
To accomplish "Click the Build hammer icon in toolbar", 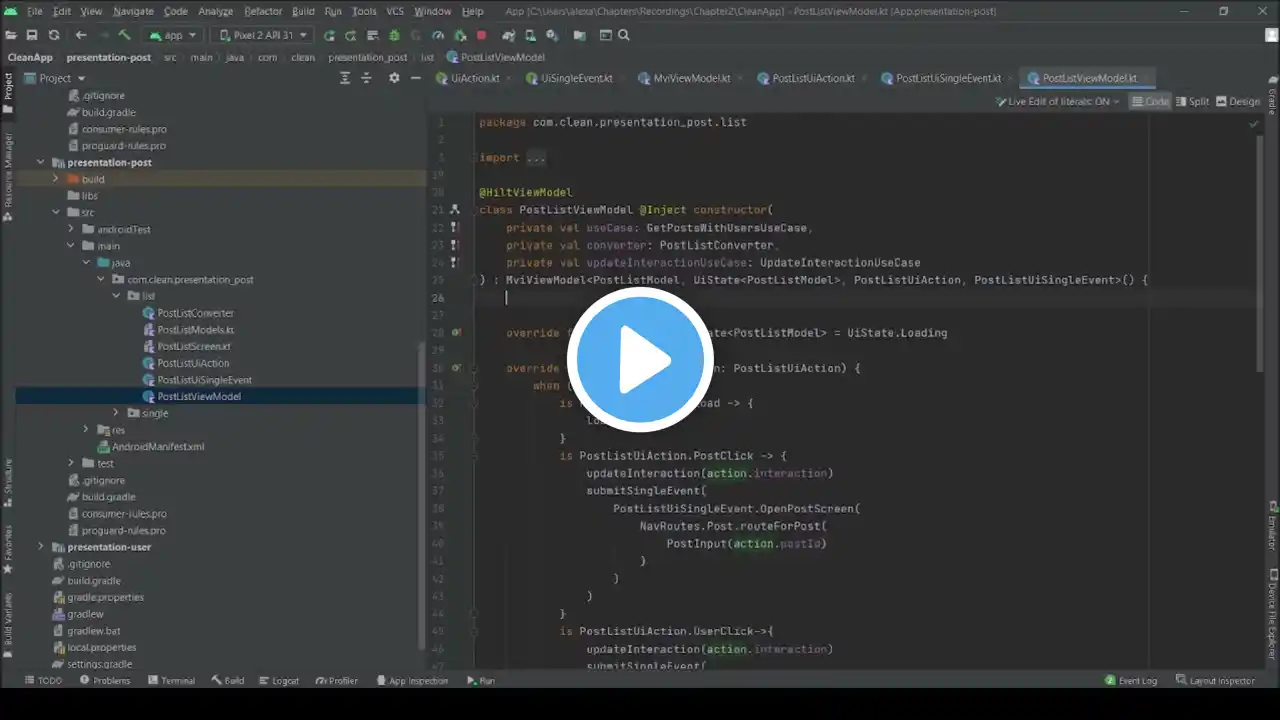I will click(x=124, y=35).
